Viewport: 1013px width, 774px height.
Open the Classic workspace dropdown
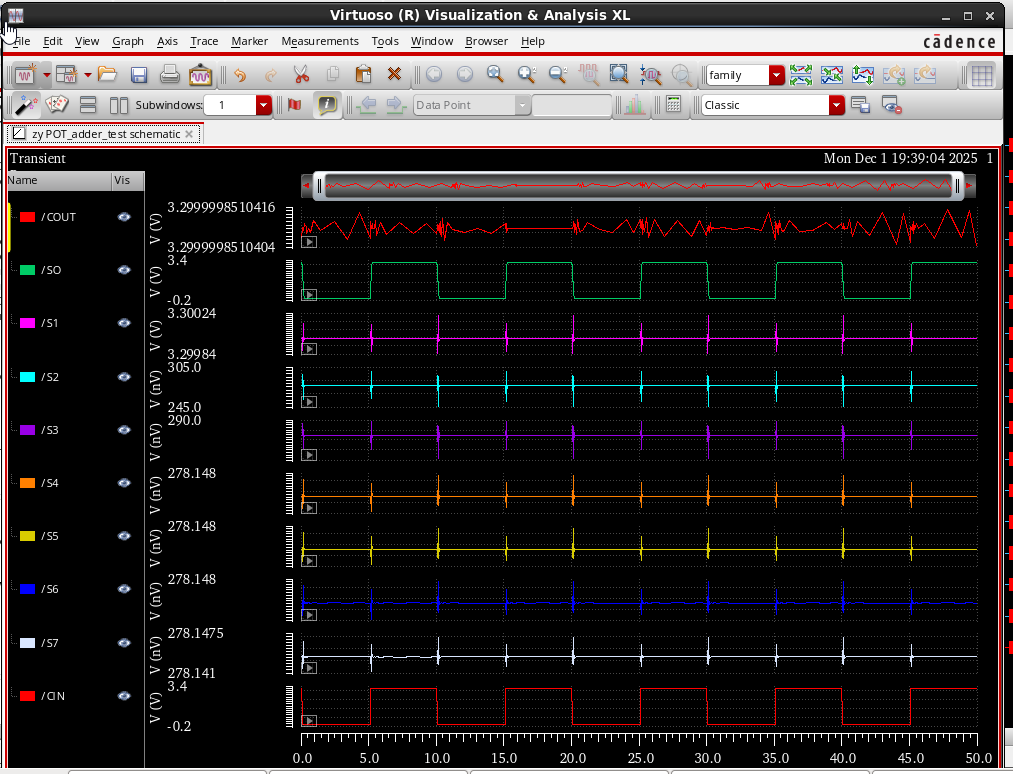(x=836, y=105)
